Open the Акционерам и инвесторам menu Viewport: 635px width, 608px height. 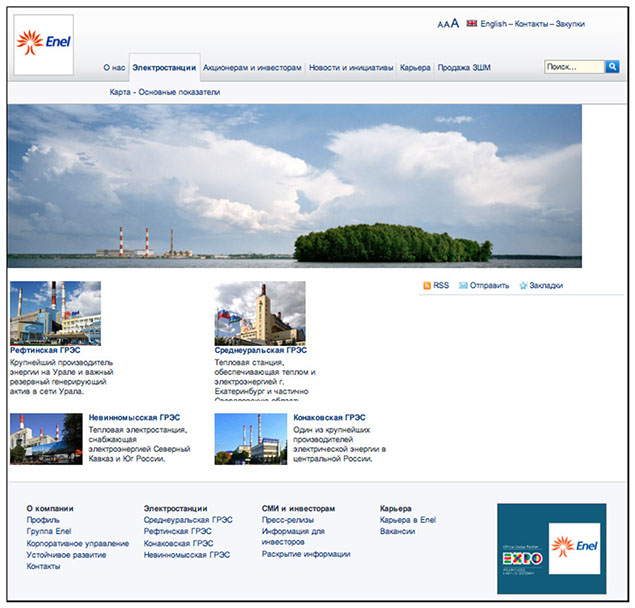point(252,68)
